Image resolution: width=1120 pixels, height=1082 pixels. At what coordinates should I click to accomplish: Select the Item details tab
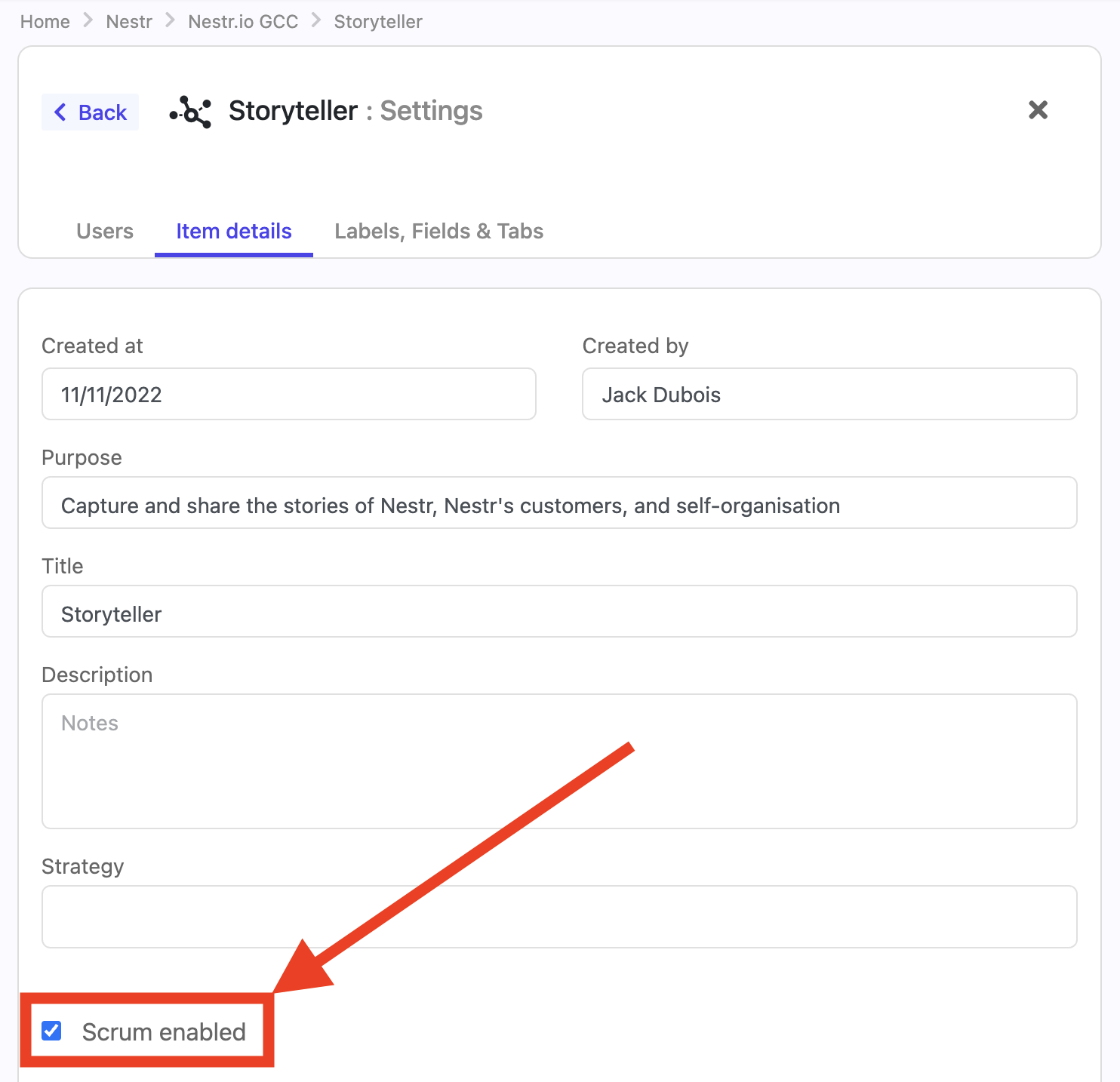click(234, 231)
